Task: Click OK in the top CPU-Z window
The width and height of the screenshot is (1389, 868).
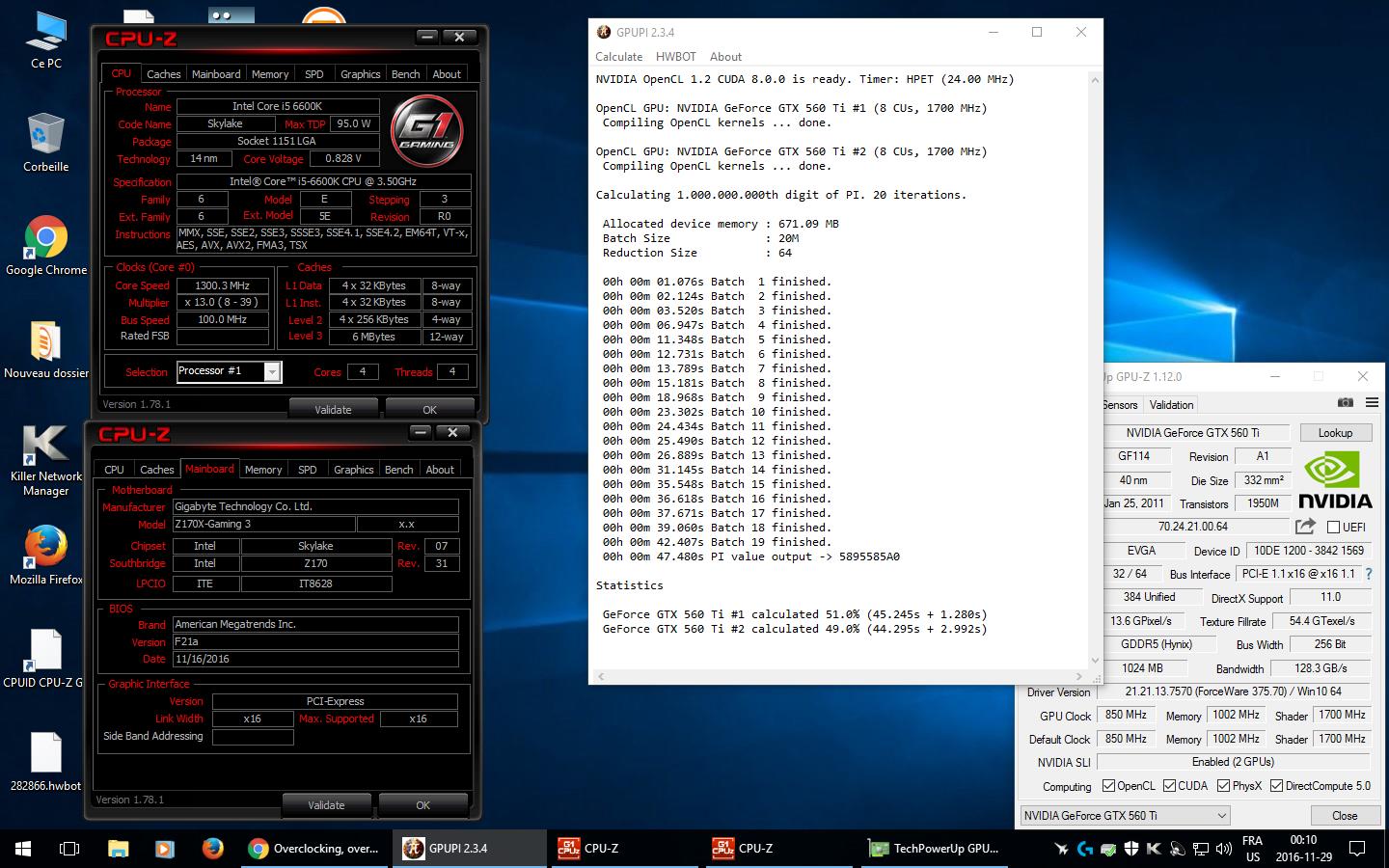Action: point(430,409)
